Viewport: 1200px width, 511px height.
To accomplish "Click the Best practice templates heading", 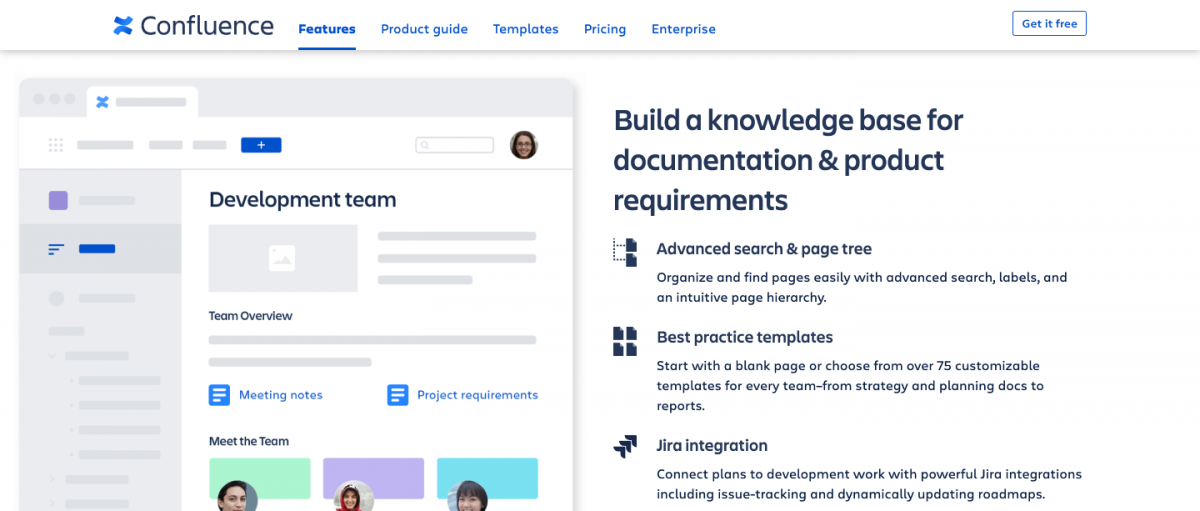I will 745,337.
